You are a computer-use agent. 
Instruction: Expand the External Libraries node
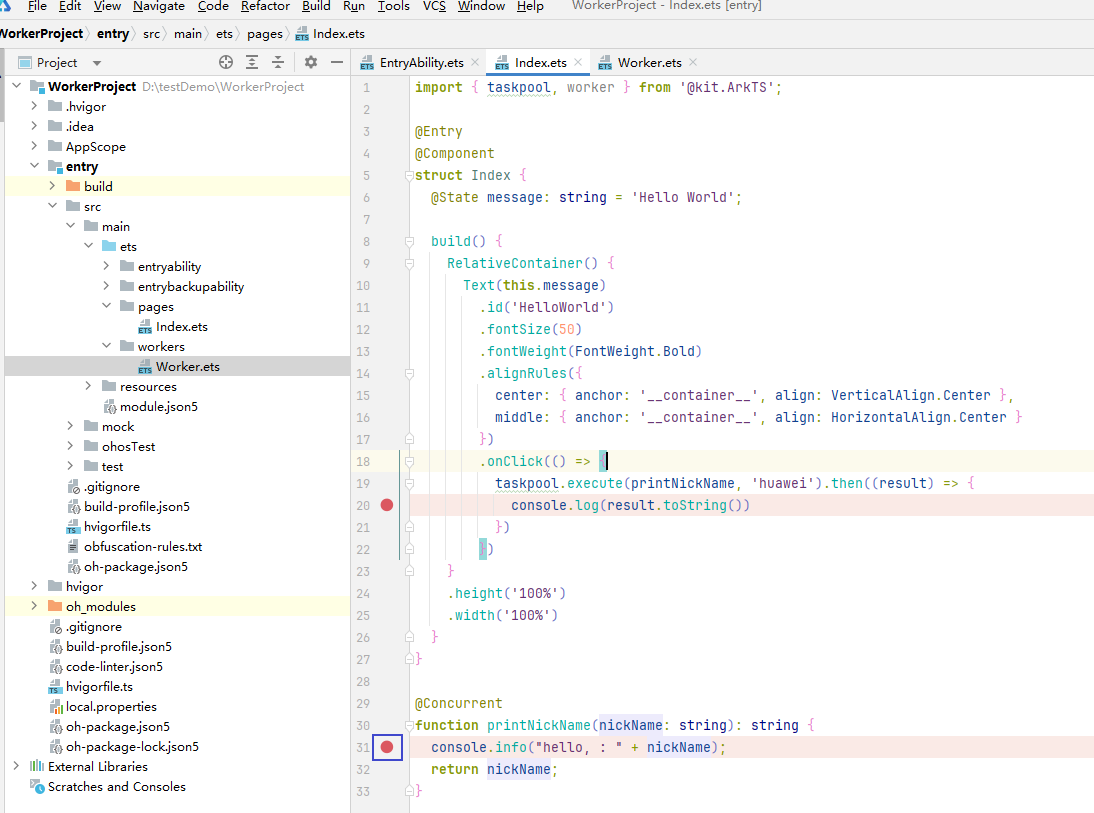(x=16, y=766)
